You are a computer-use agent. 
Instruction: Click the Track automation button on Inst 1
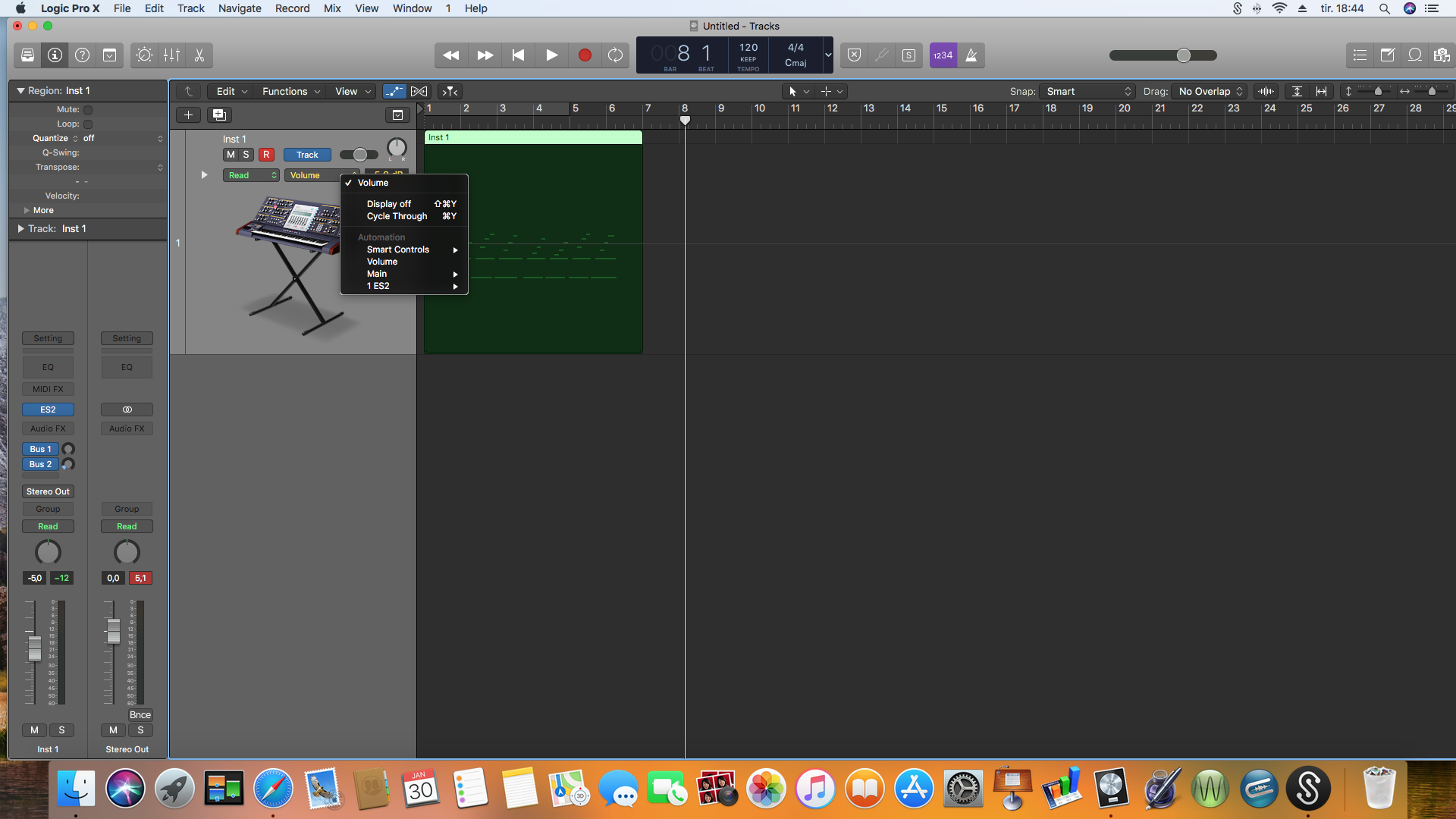coord(307,155)
